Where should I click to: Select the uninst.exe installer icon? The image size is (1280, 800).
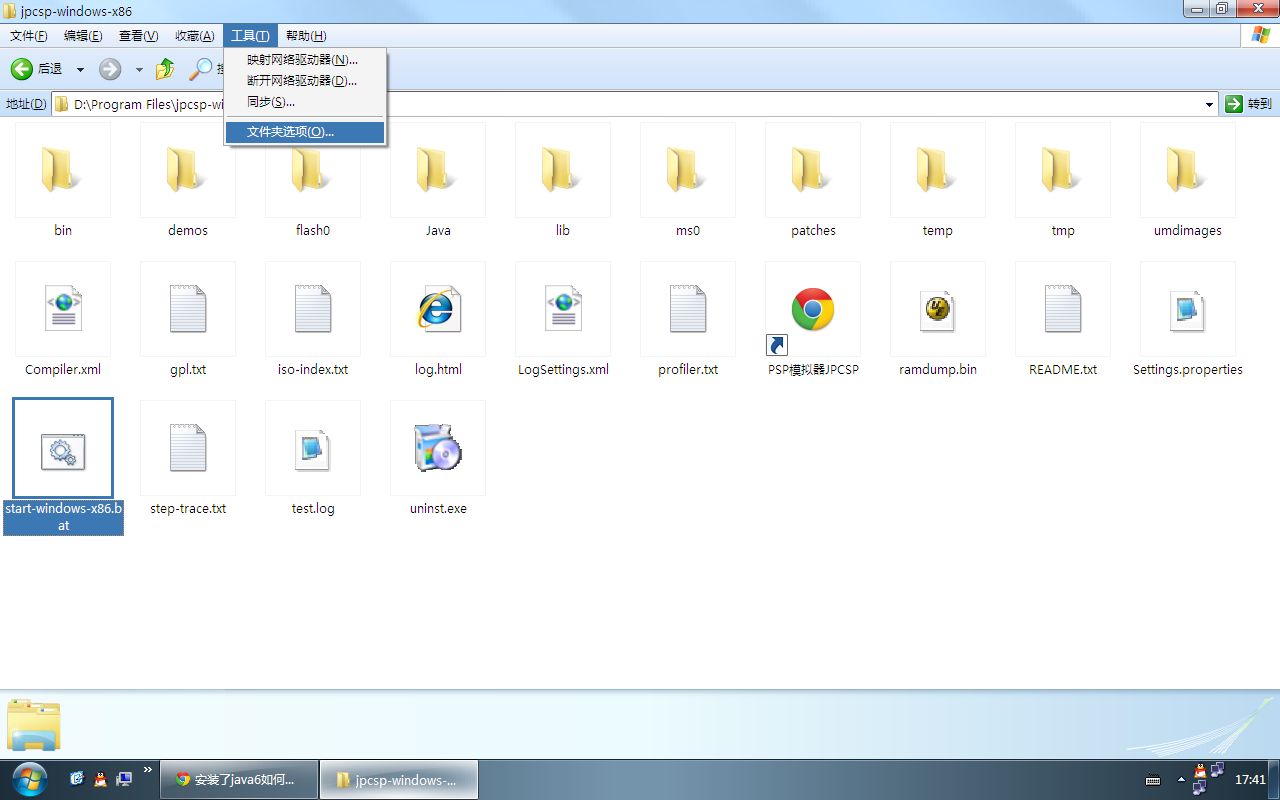point(438,448)
